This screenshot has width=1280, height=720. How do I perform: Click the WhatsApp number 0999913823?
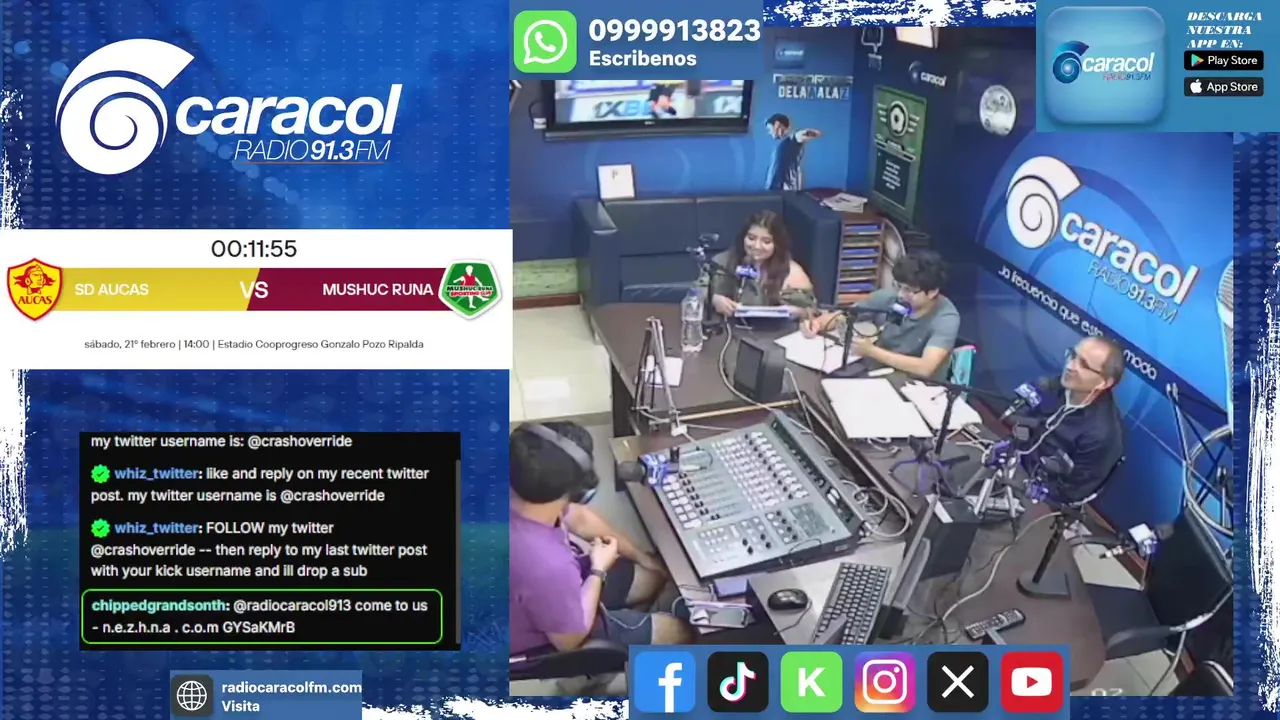674,31
